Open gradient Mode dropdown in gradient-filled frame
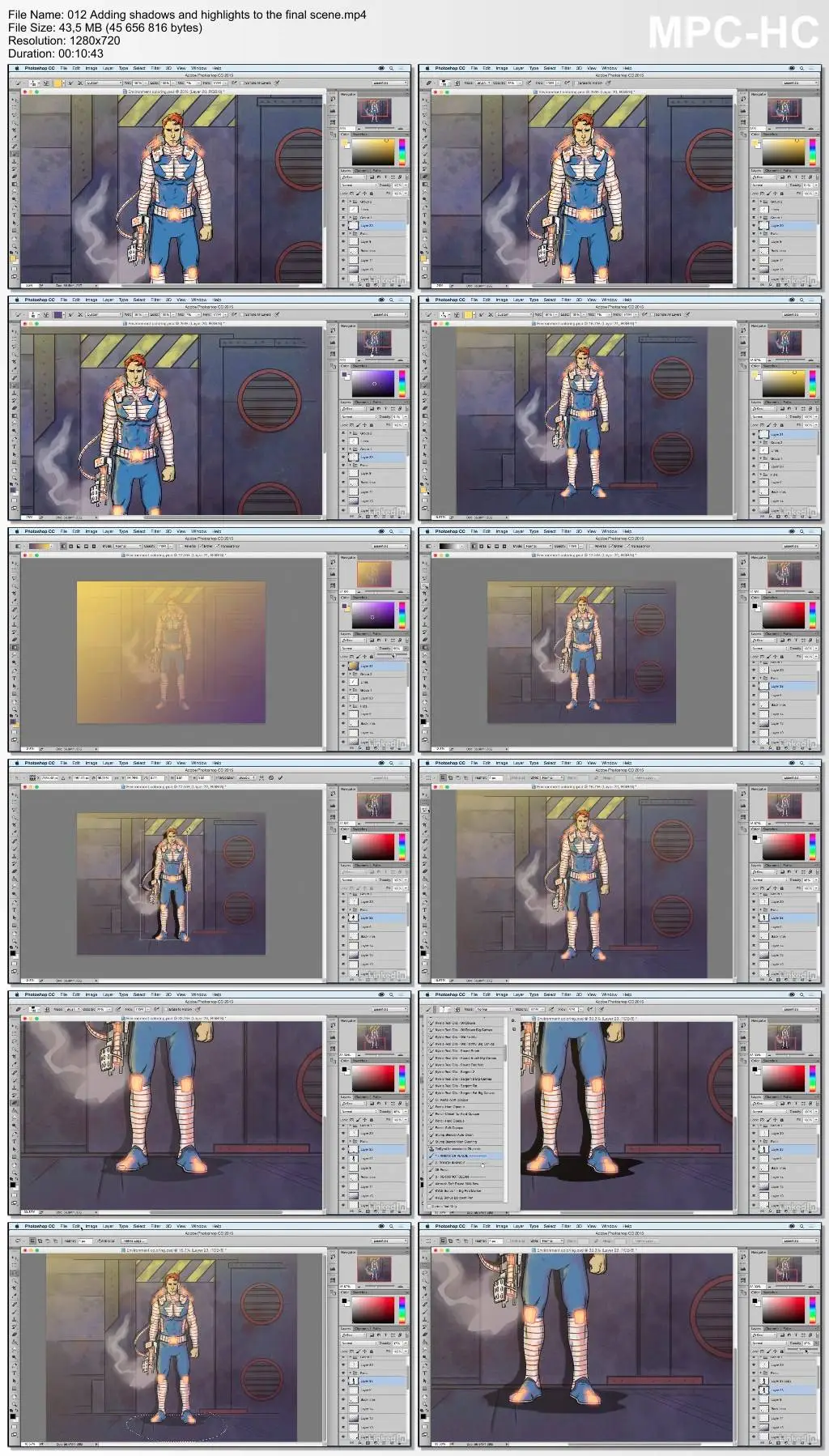This screenshot has height=1456, width=829. point(128,547)
